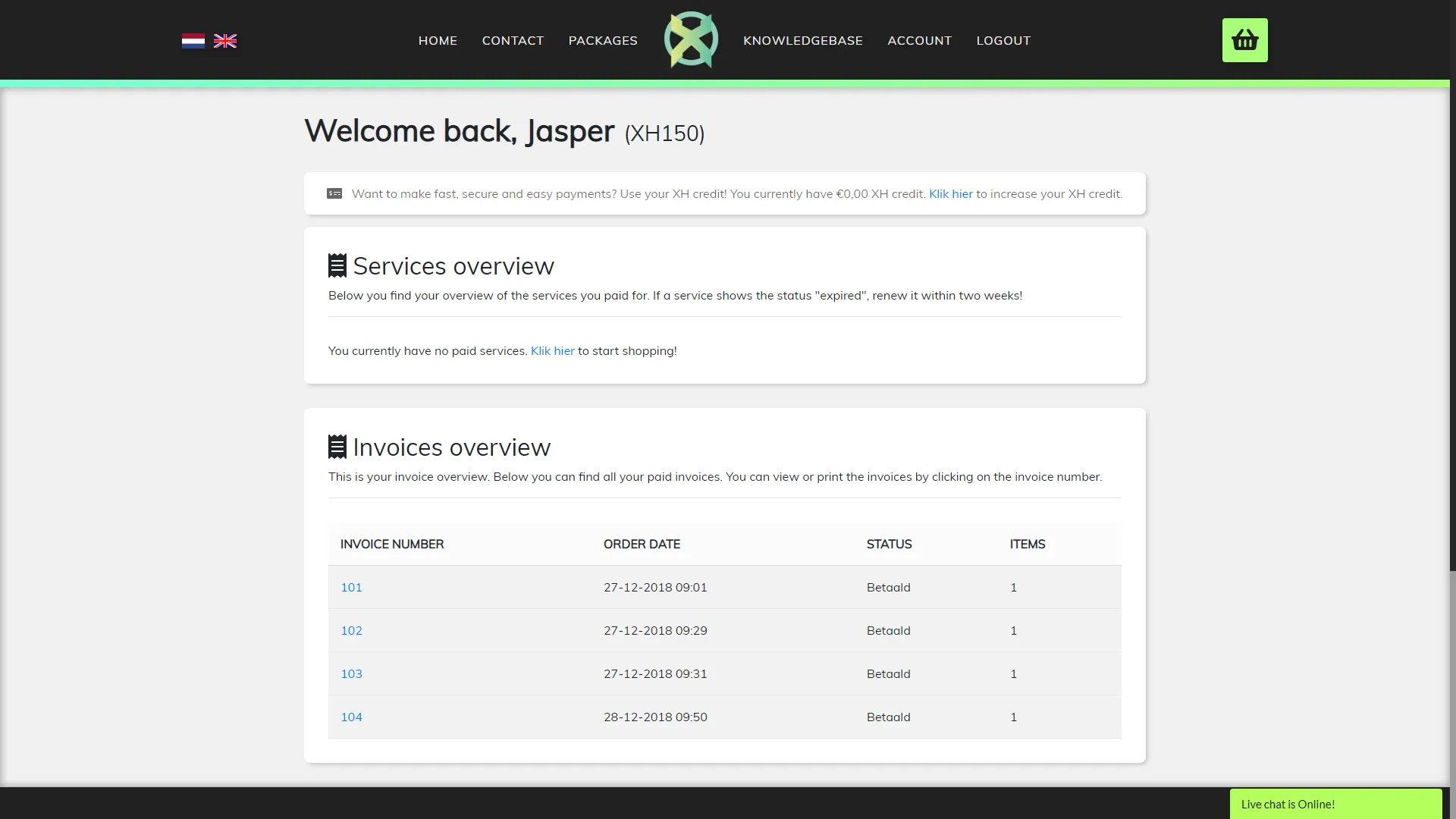Click the Services overview heading
The width and height of the screenshot is (1456, 819).
pos(453,266)
